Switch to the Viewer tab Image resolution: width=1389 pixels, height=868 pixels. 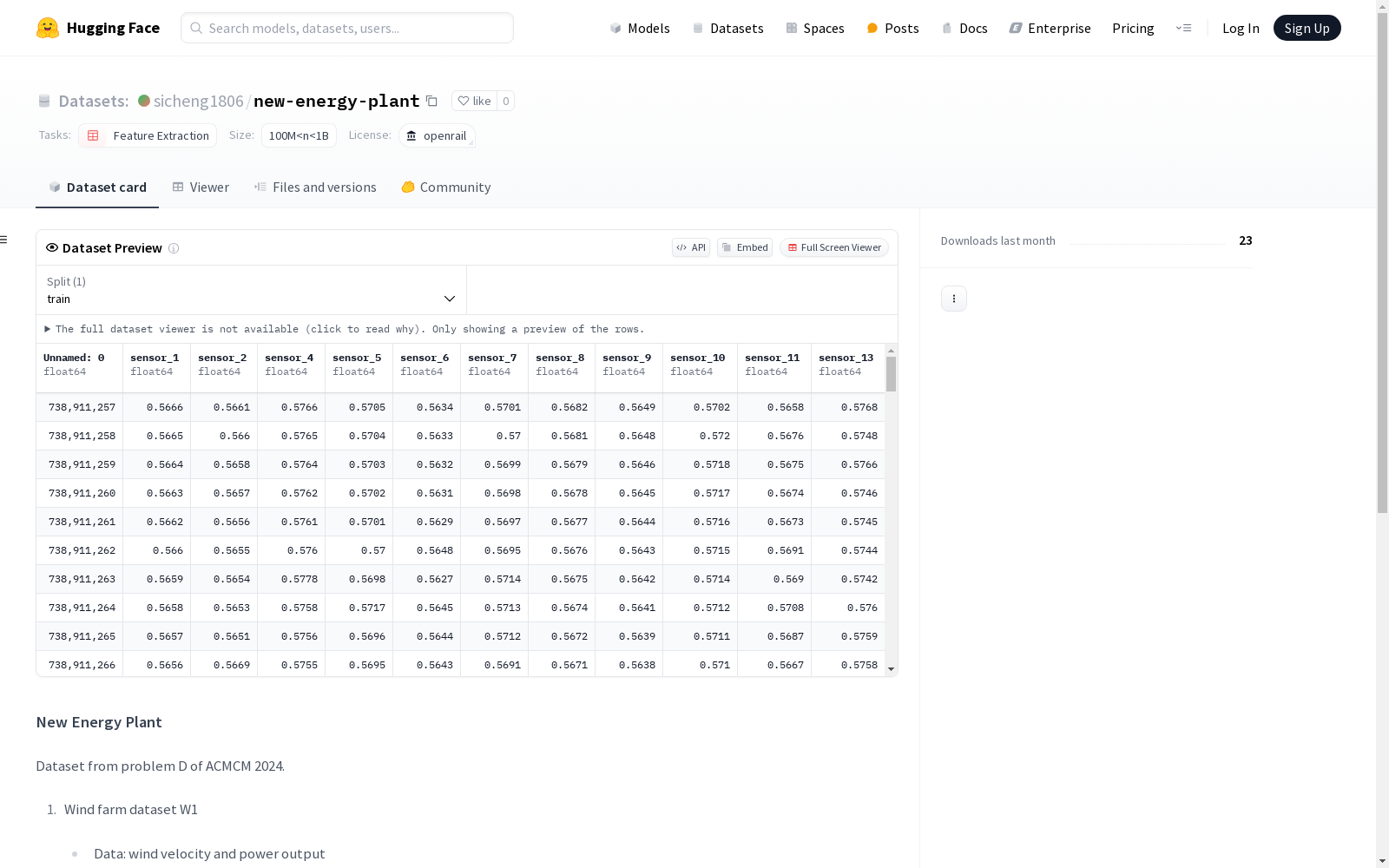(x=201, y=187)
